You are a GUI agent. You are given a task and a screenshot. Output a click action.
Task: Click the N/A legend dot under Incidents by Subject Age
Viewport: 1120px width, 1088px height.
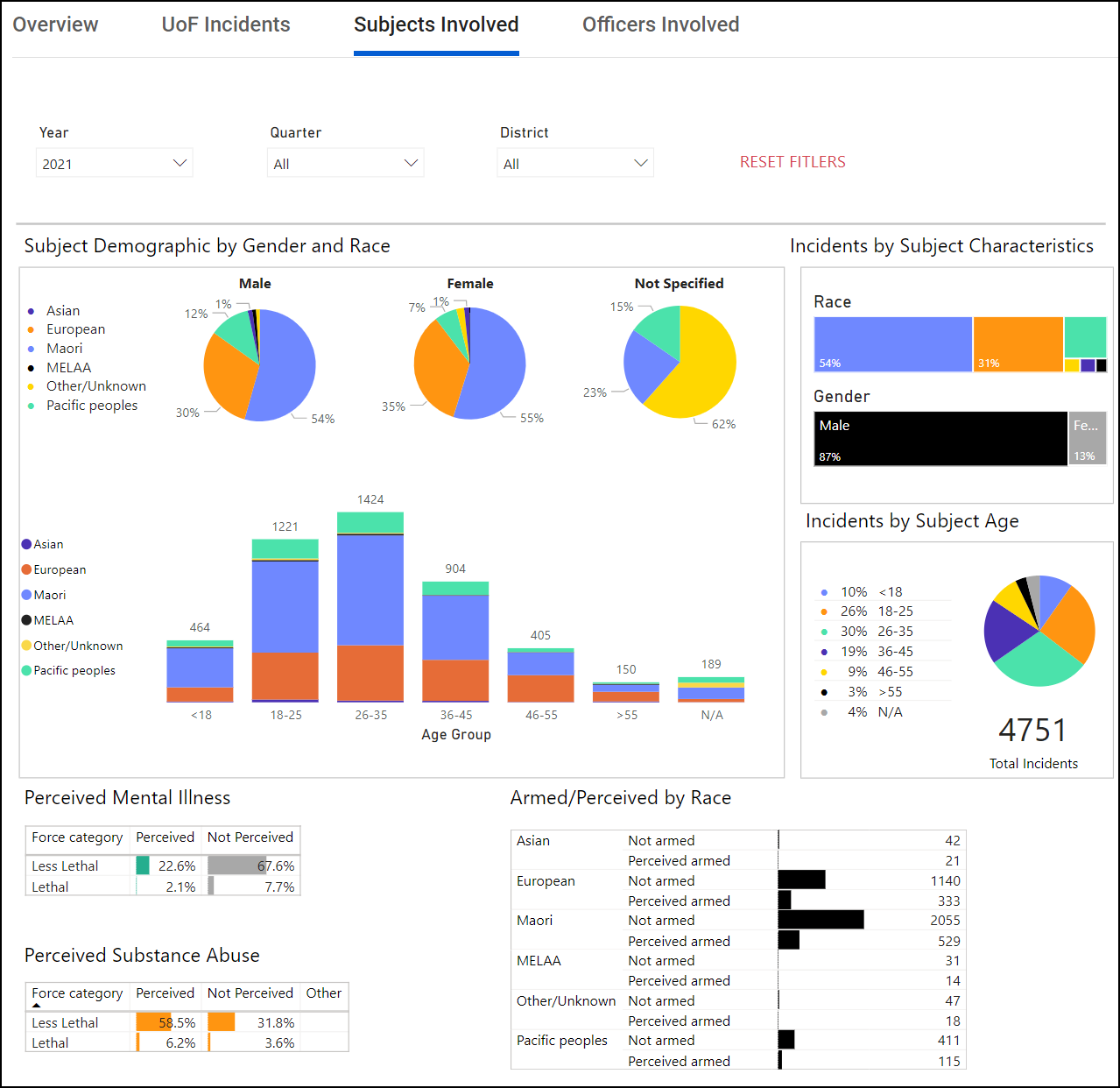coord(824,711)
